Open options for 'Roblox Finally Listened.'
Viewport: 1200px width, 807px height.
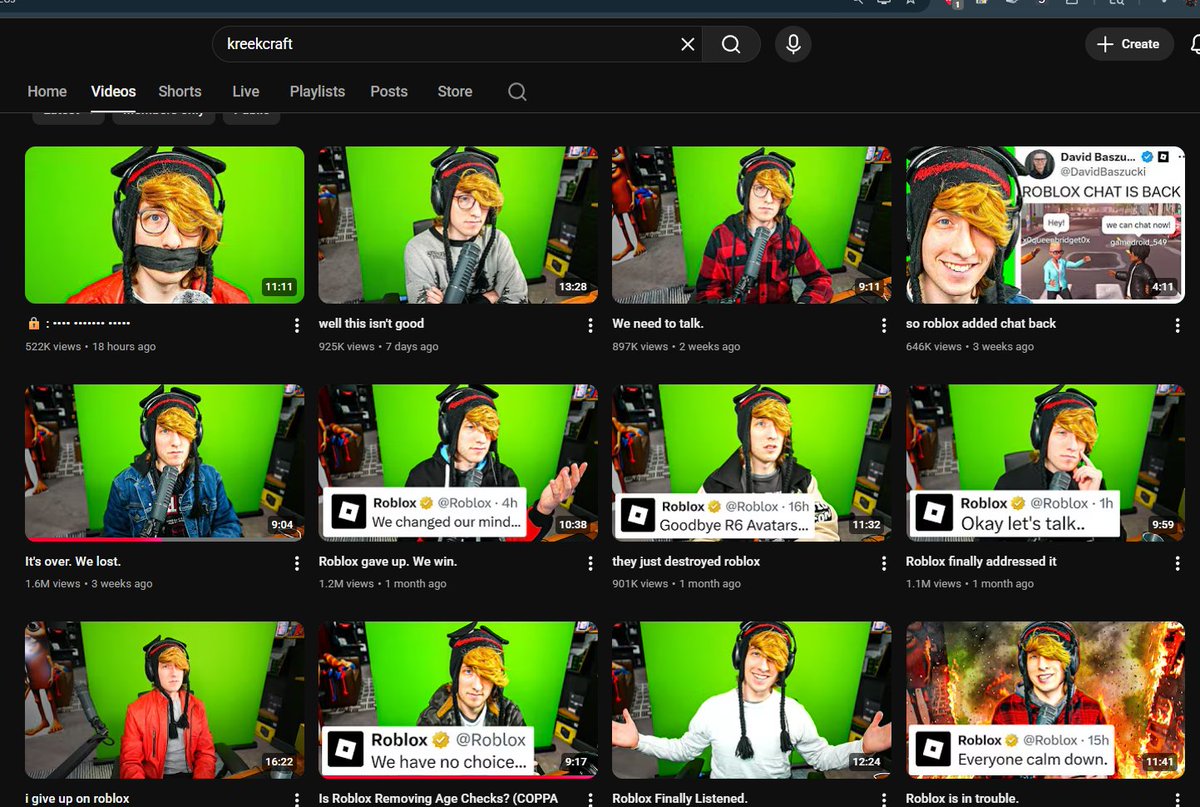[x=884, y=800]
